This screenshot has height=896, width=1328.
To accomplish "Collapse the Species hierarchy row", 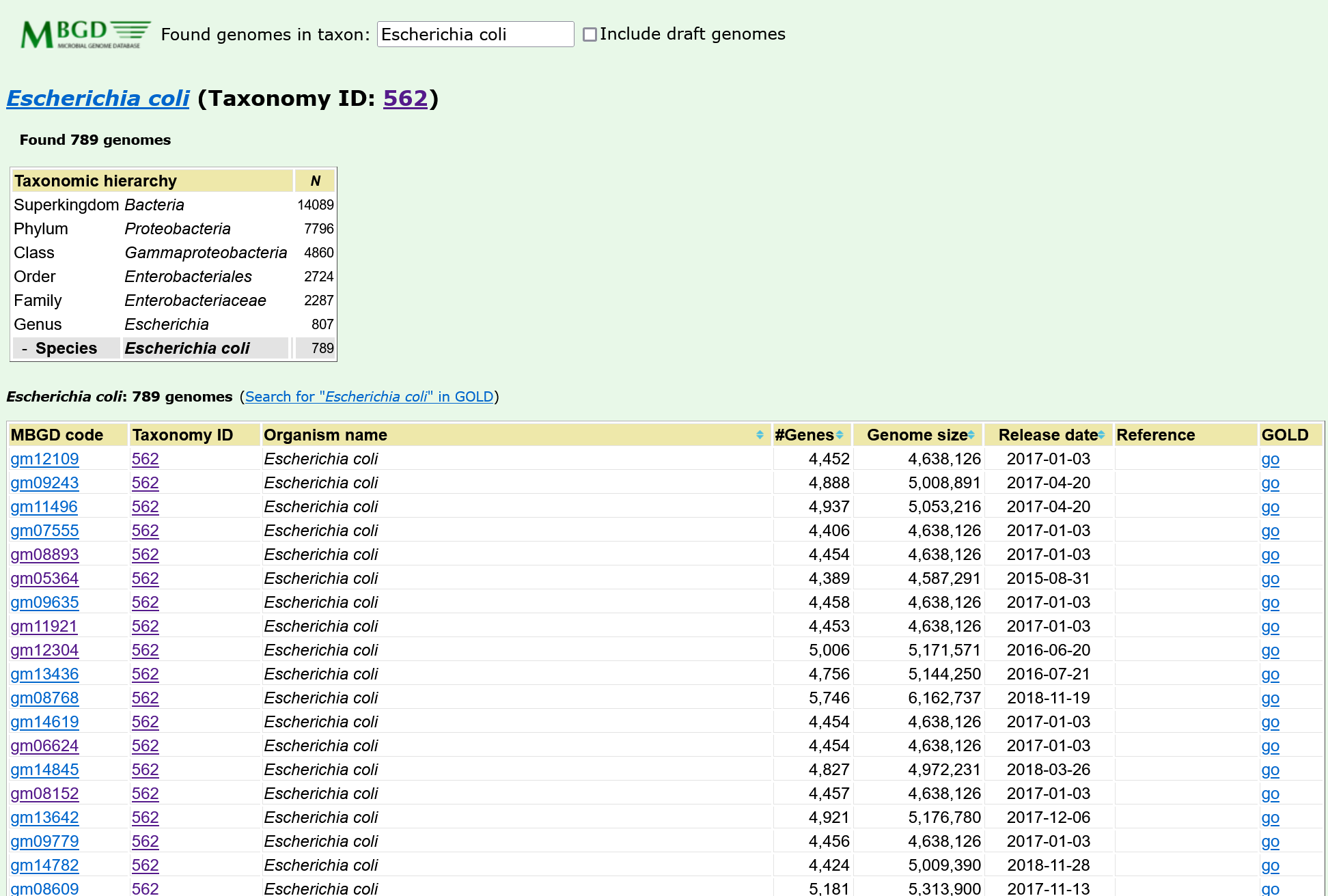I will point(25,349).
